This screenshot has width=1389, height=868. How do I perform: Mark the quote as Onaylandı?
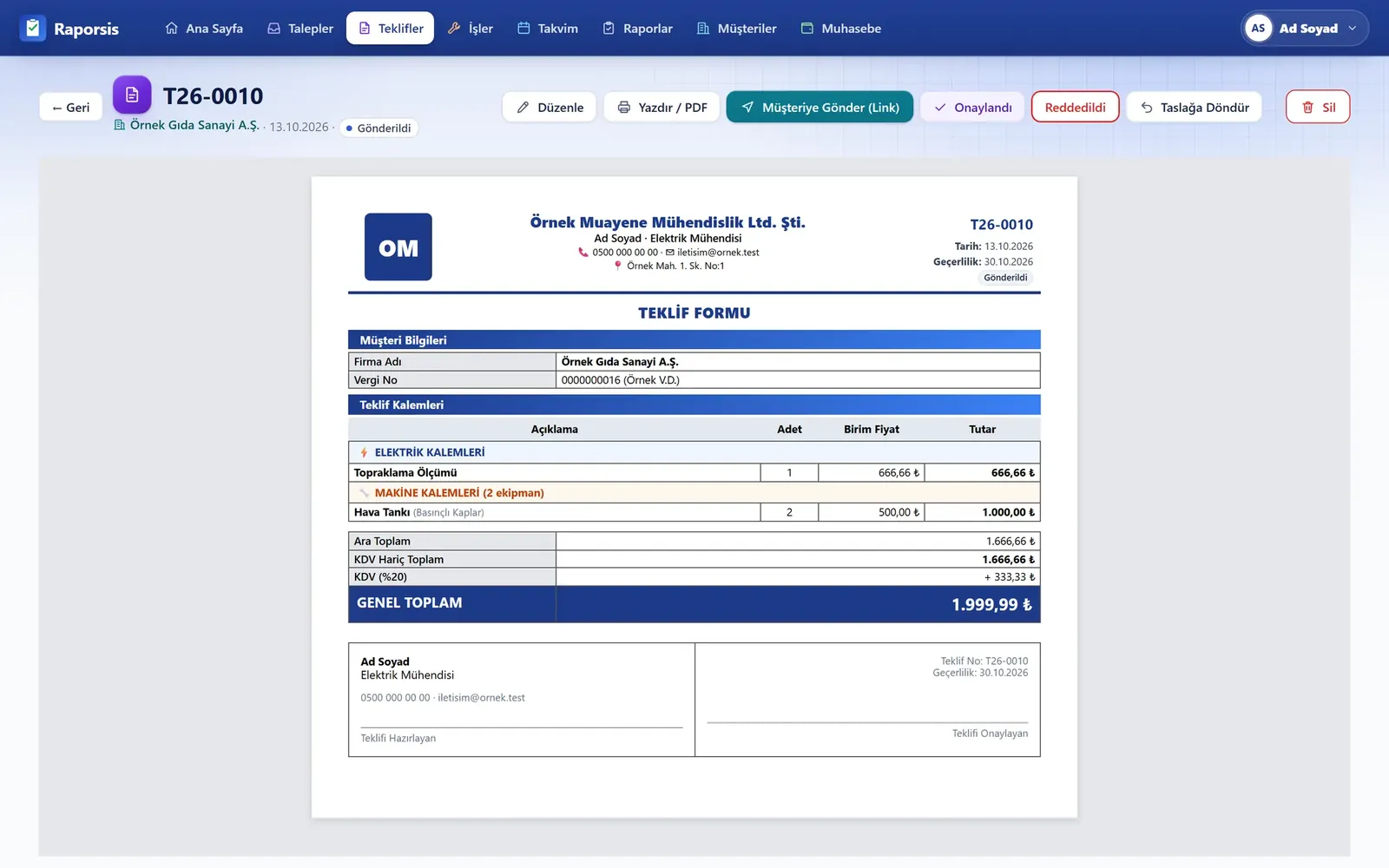(x=972, y=107)
